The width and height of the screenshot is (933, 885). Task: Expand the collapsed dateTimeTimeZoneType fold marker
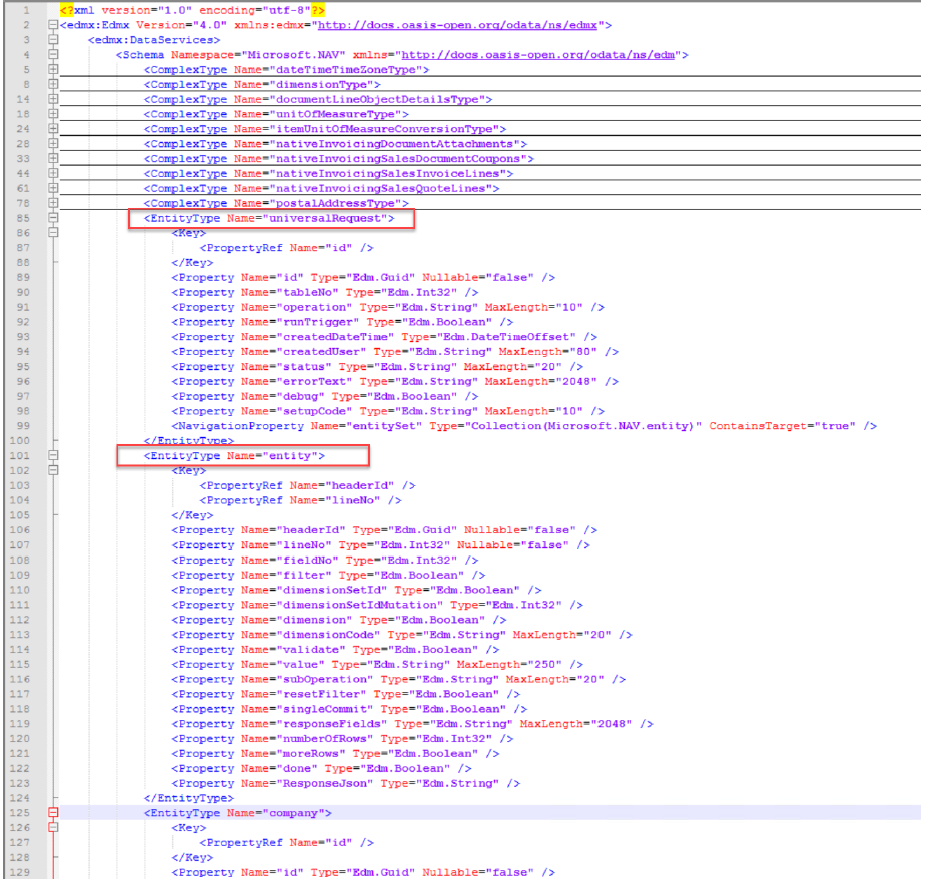coord(53,70)
